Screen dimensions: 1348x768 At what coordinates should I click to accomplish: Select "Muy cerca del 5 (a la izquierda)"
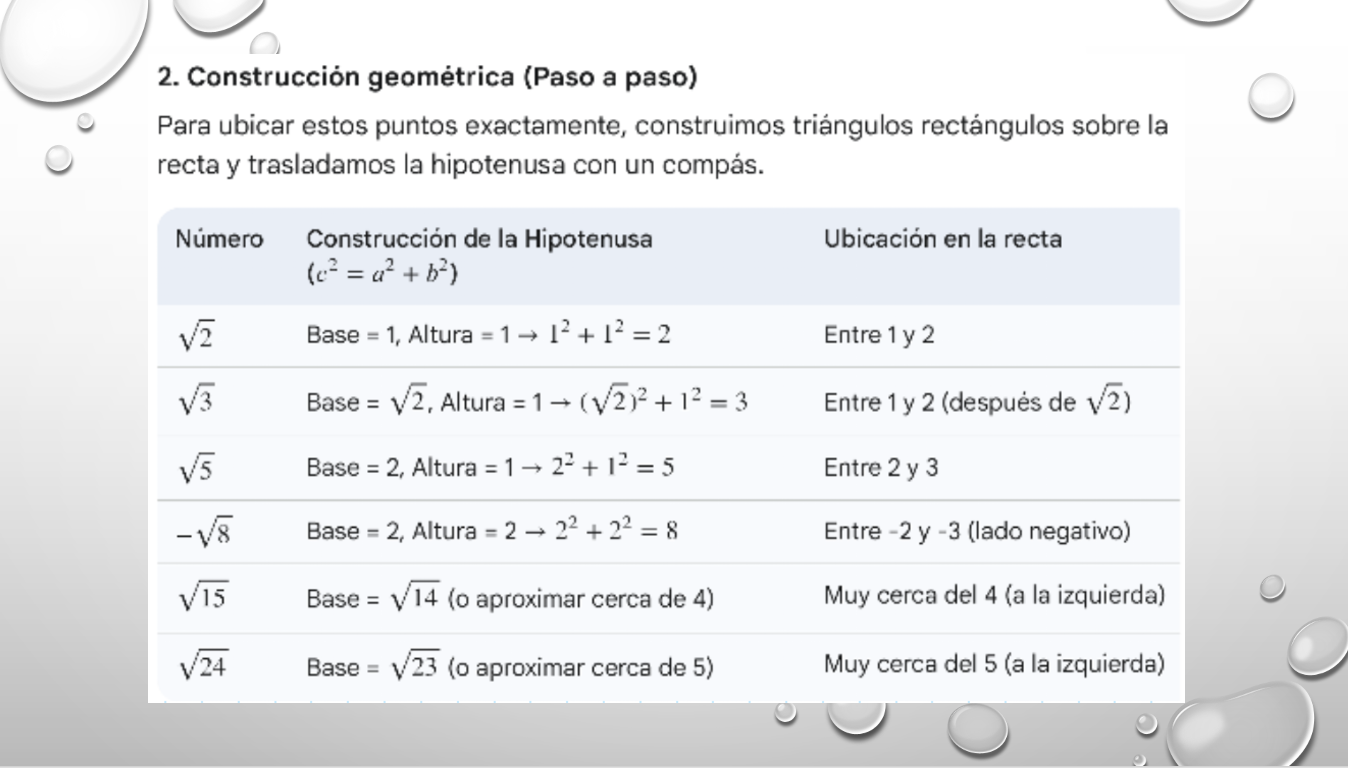tap(994, 663)
